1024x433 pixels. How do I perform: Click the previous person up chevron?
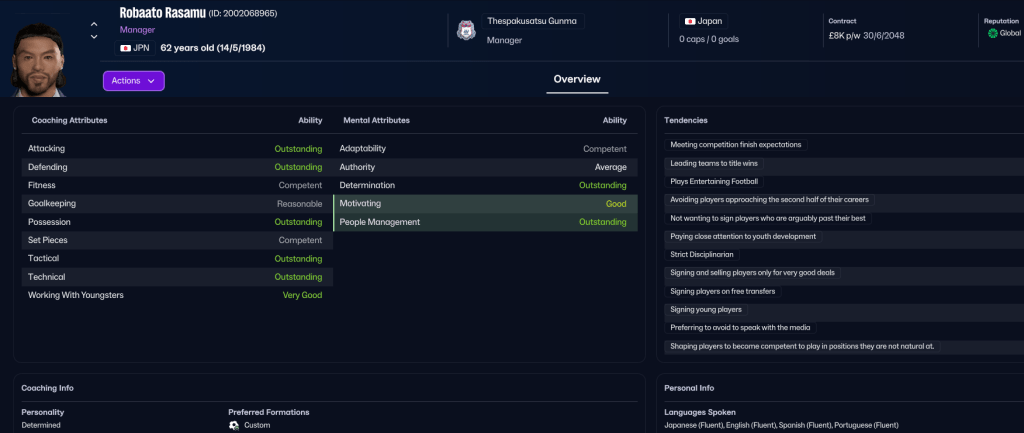coord(94,23)
